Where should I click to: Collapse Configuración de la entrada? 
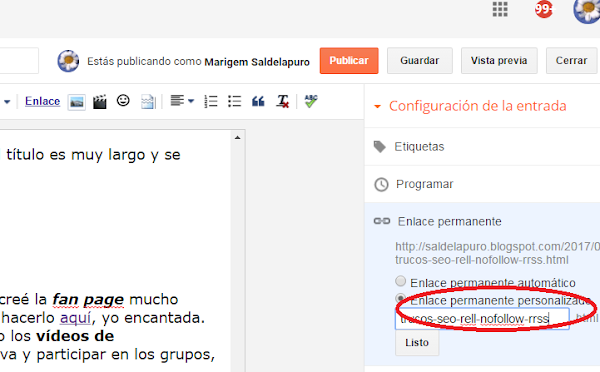[x=377, y=107]
